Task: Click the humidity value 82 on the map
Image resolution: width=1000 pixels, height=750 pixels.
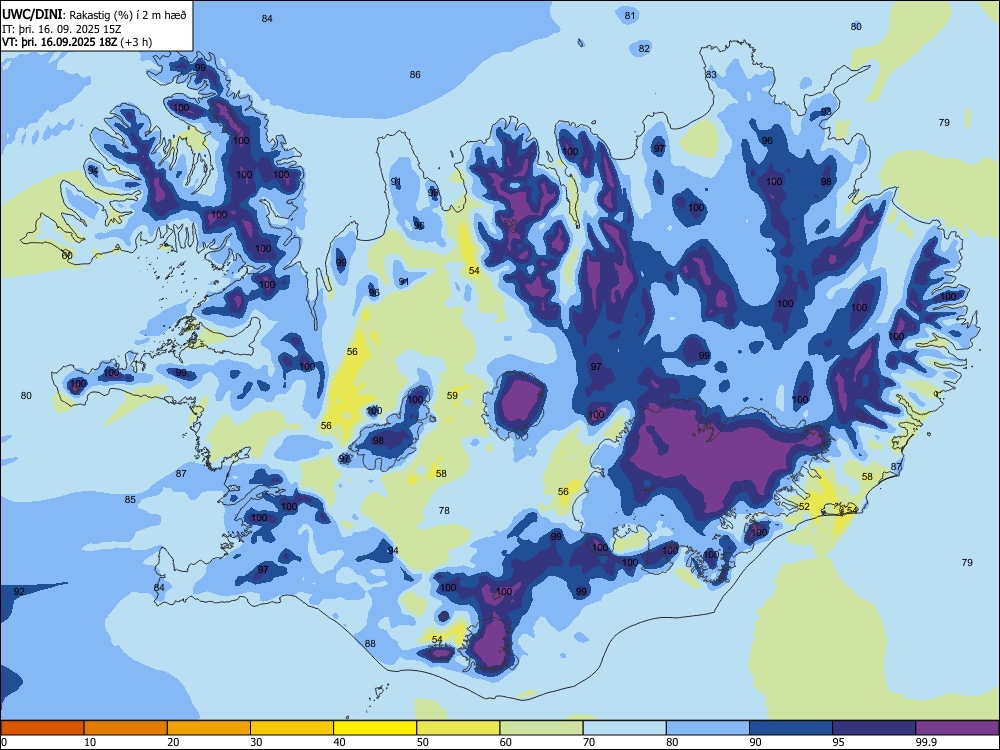Action: [x=644, y=48]
